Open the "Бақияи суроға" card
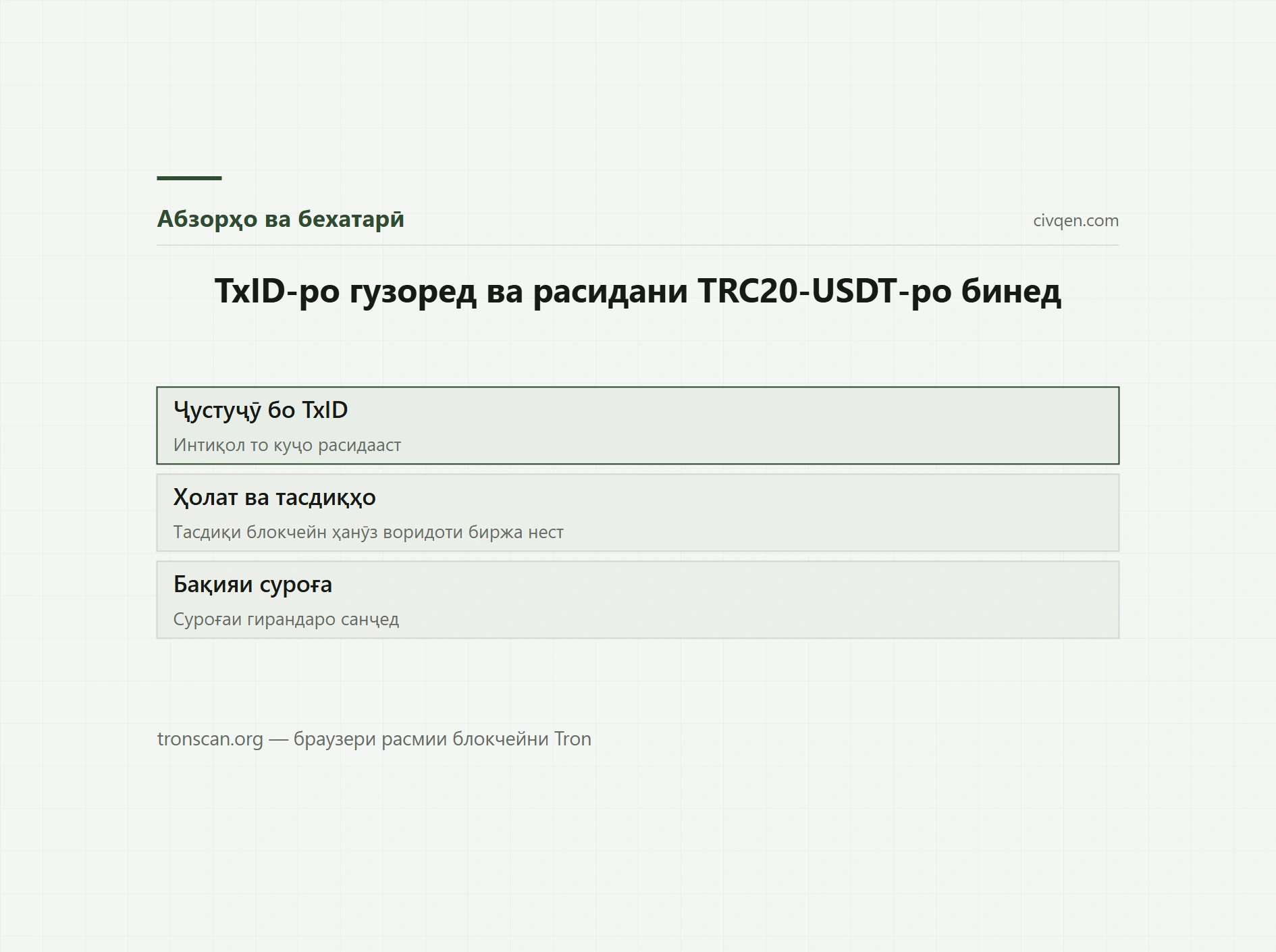This screenshot has width=1276, height=952. 637,600
